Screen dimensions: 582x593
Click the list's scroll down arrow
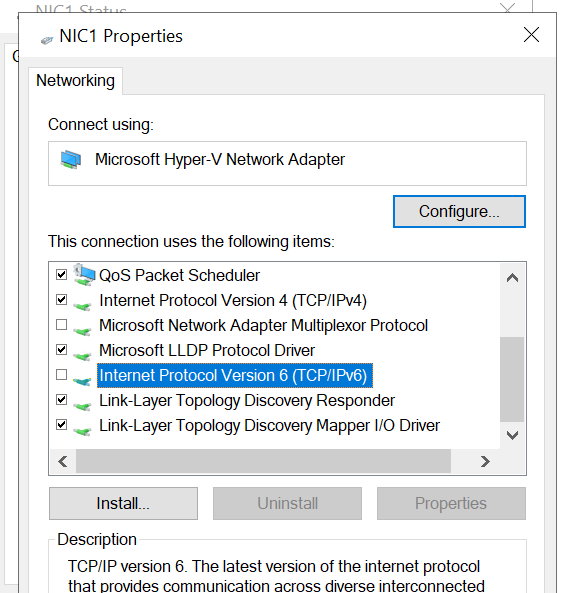click(512, 435)
